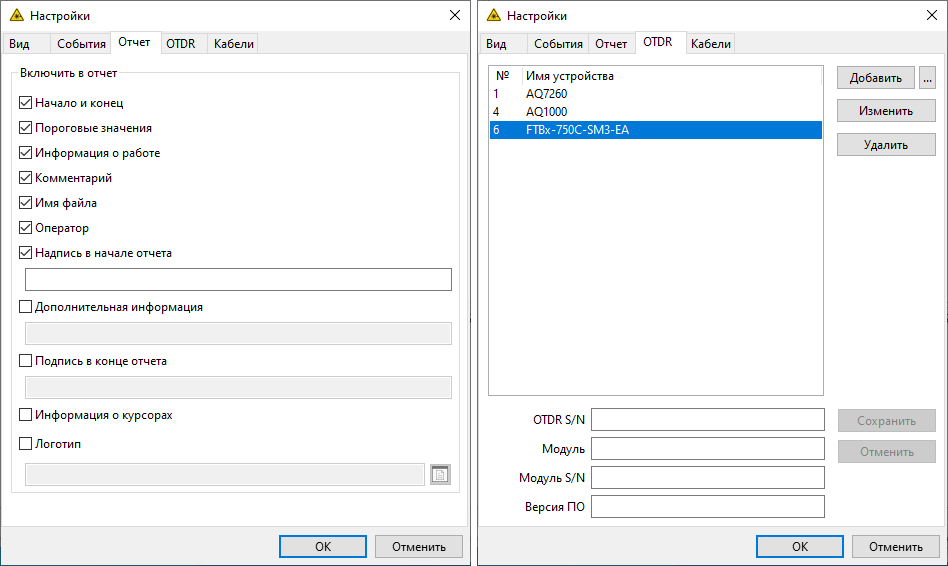Click the left window's title bar icon

17,16
